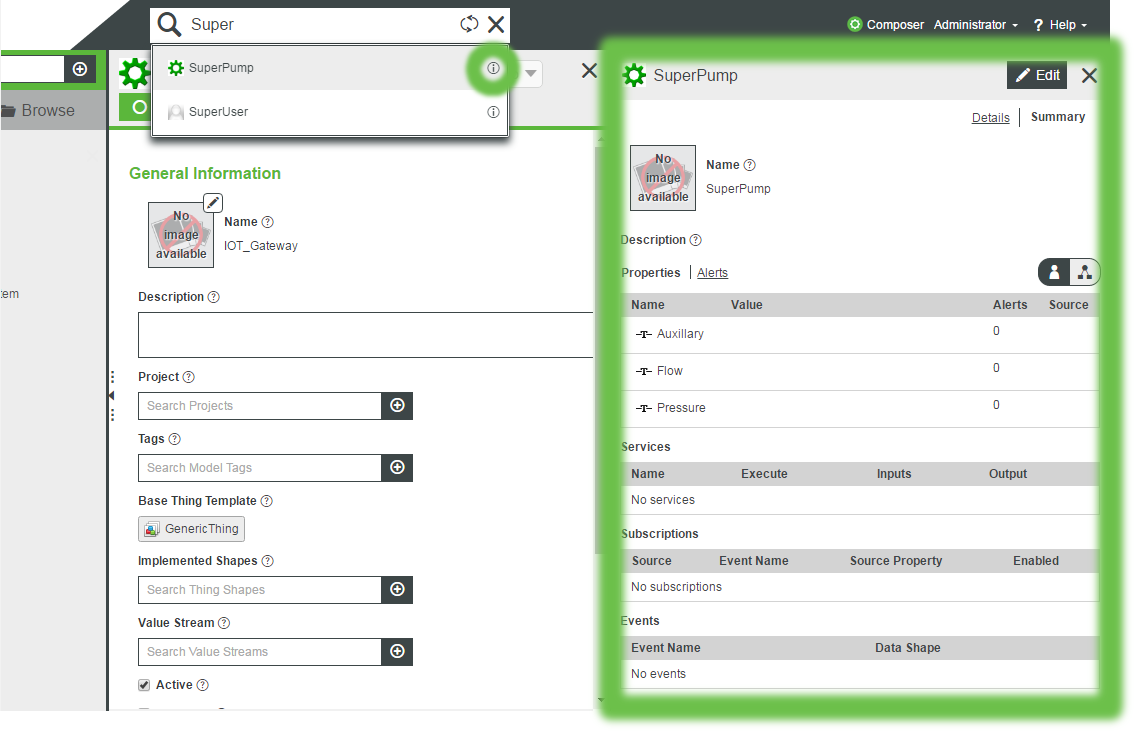The width and height of the screenshot is (1136, 733).
Task: Click Search Thing Shapes input
Action: (259, 590)
